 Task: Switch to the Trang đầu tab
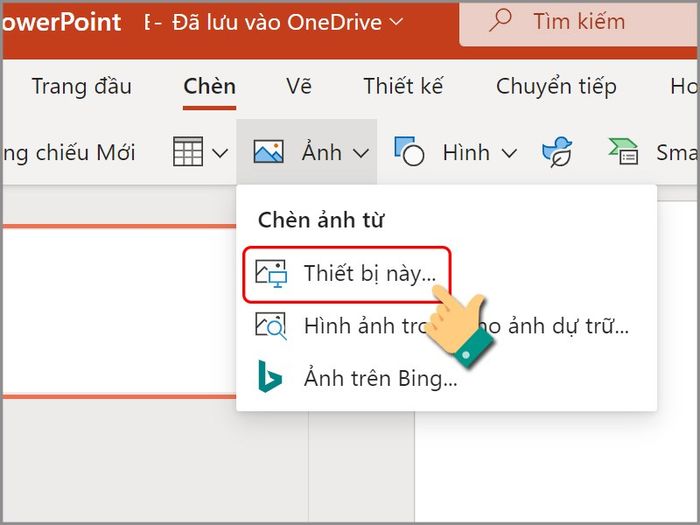[x=82, y=87]
